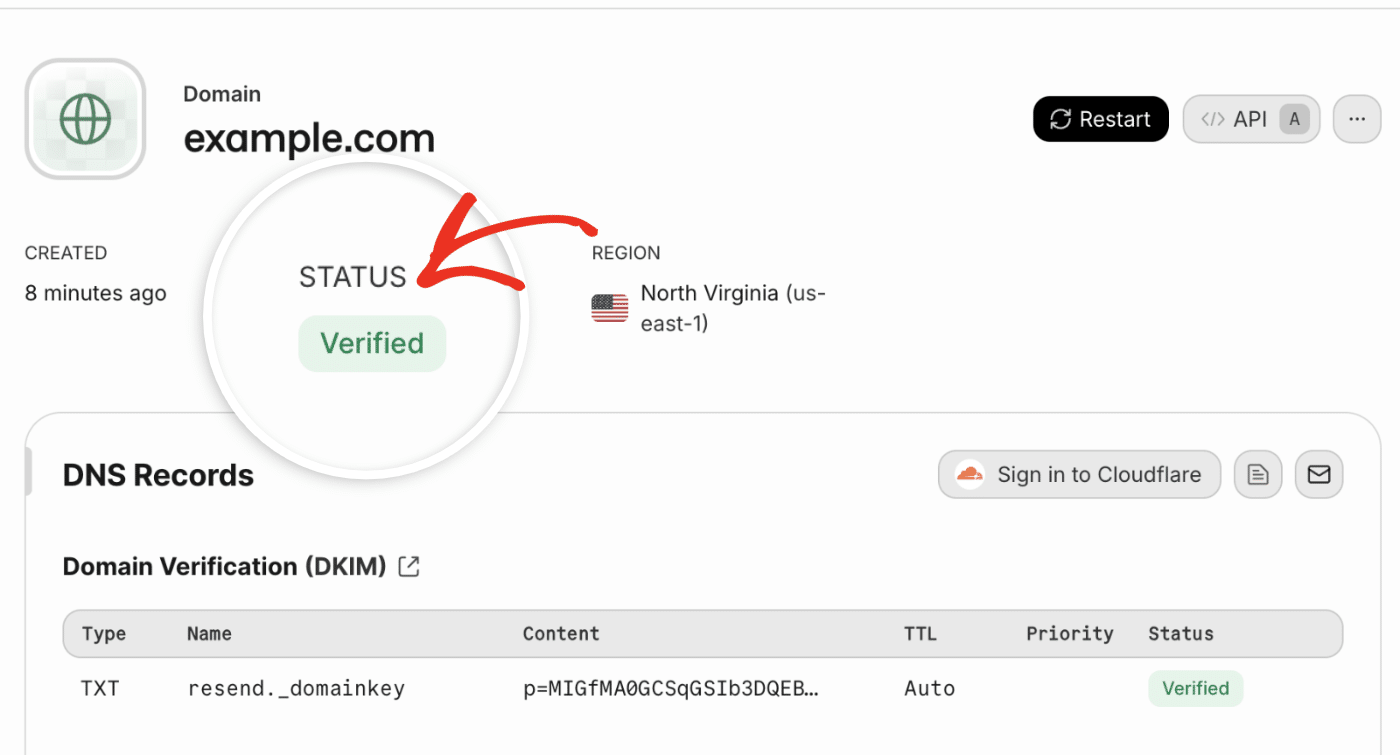Select the code icon inside the API button

coord(1212,118)
